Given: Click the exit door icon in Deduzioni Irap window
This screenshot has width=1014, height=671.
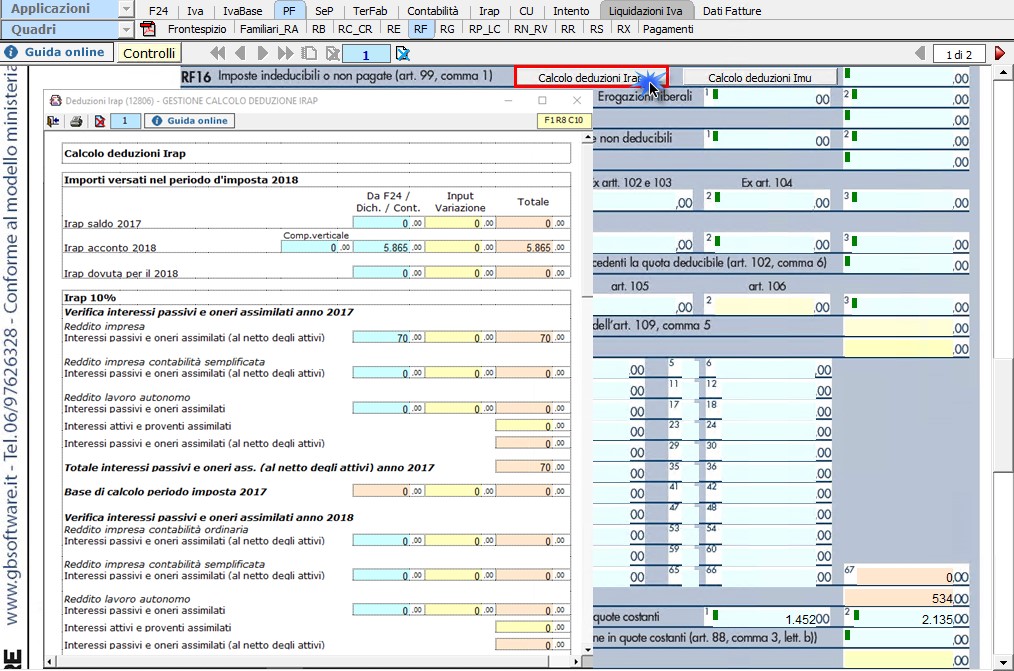Looking at the screenshot, I should (x=54, y=121).
